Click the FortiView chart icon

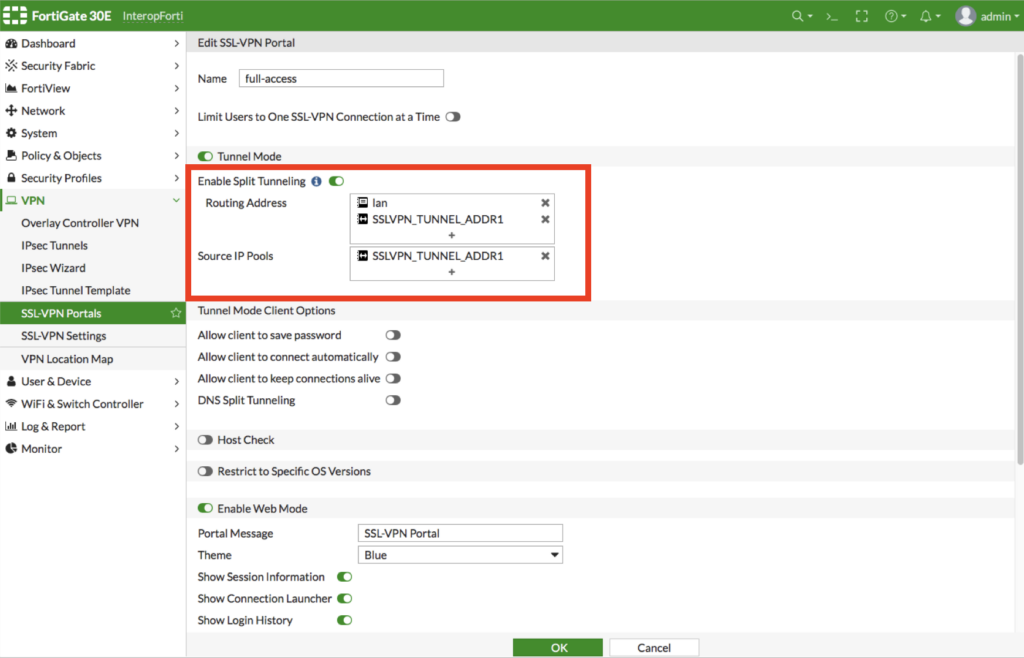point(11,88)
